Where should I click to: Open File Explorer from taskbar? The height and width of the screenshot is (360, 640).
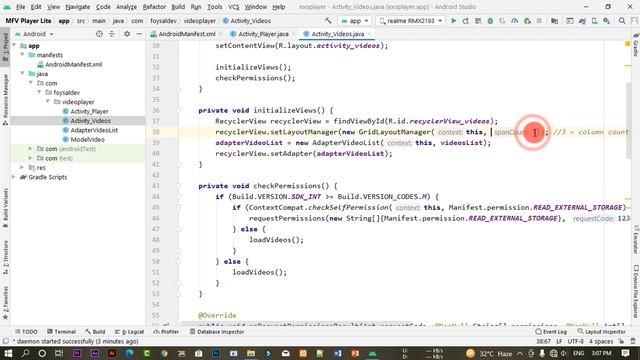pos(251,353)
